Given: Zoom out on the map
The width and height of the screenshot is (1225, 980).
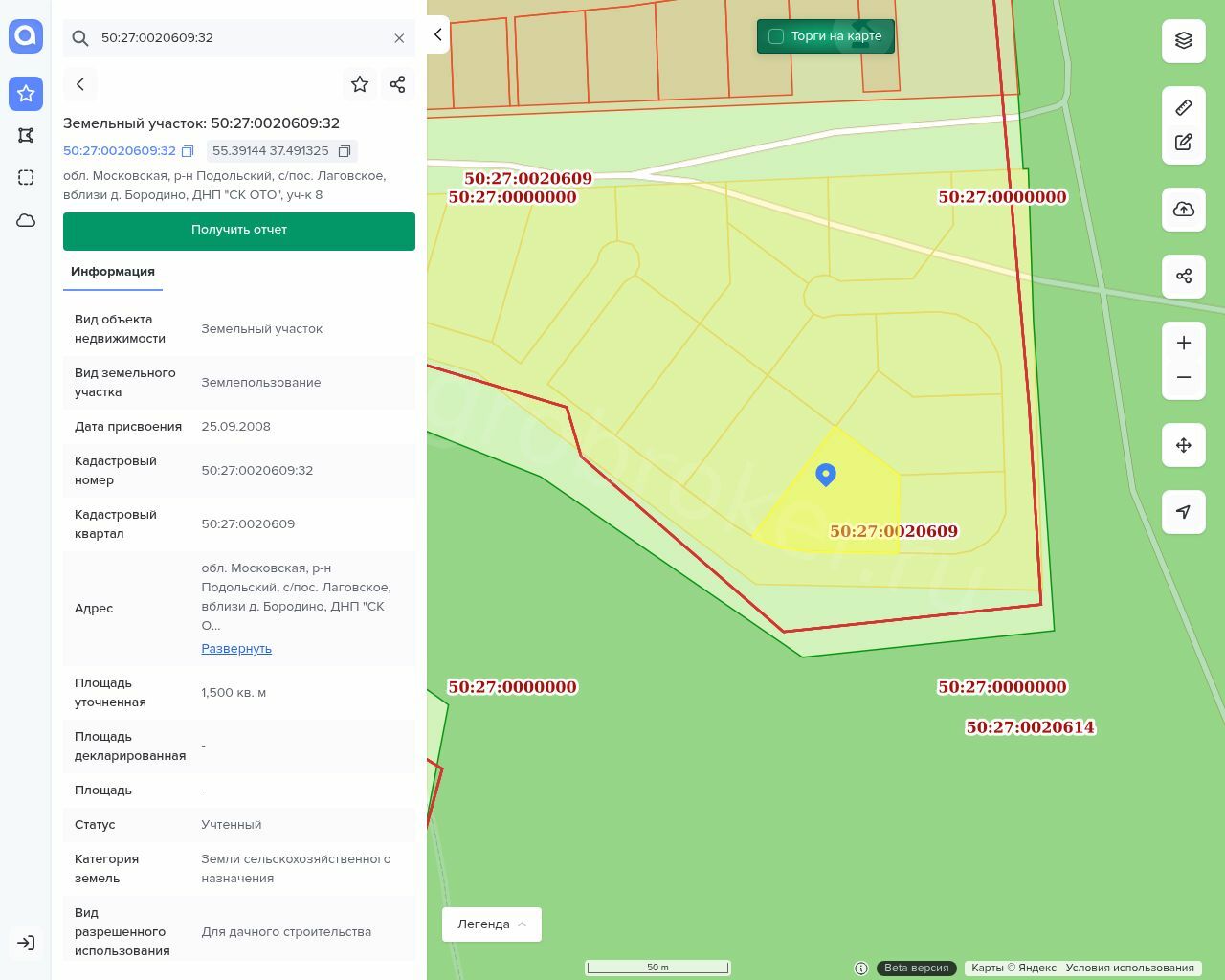Looking at the screenshot, I should [x=1184, y=378].
